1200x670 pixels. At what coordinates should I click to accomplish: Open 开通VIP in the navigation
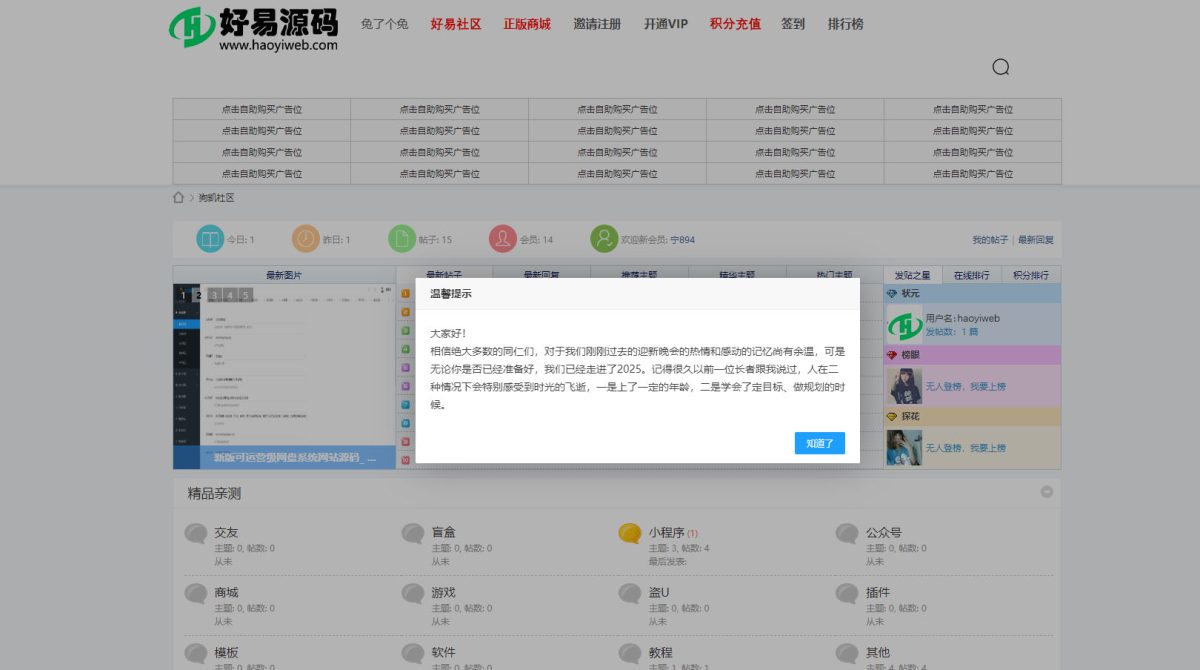pos(666,24)
